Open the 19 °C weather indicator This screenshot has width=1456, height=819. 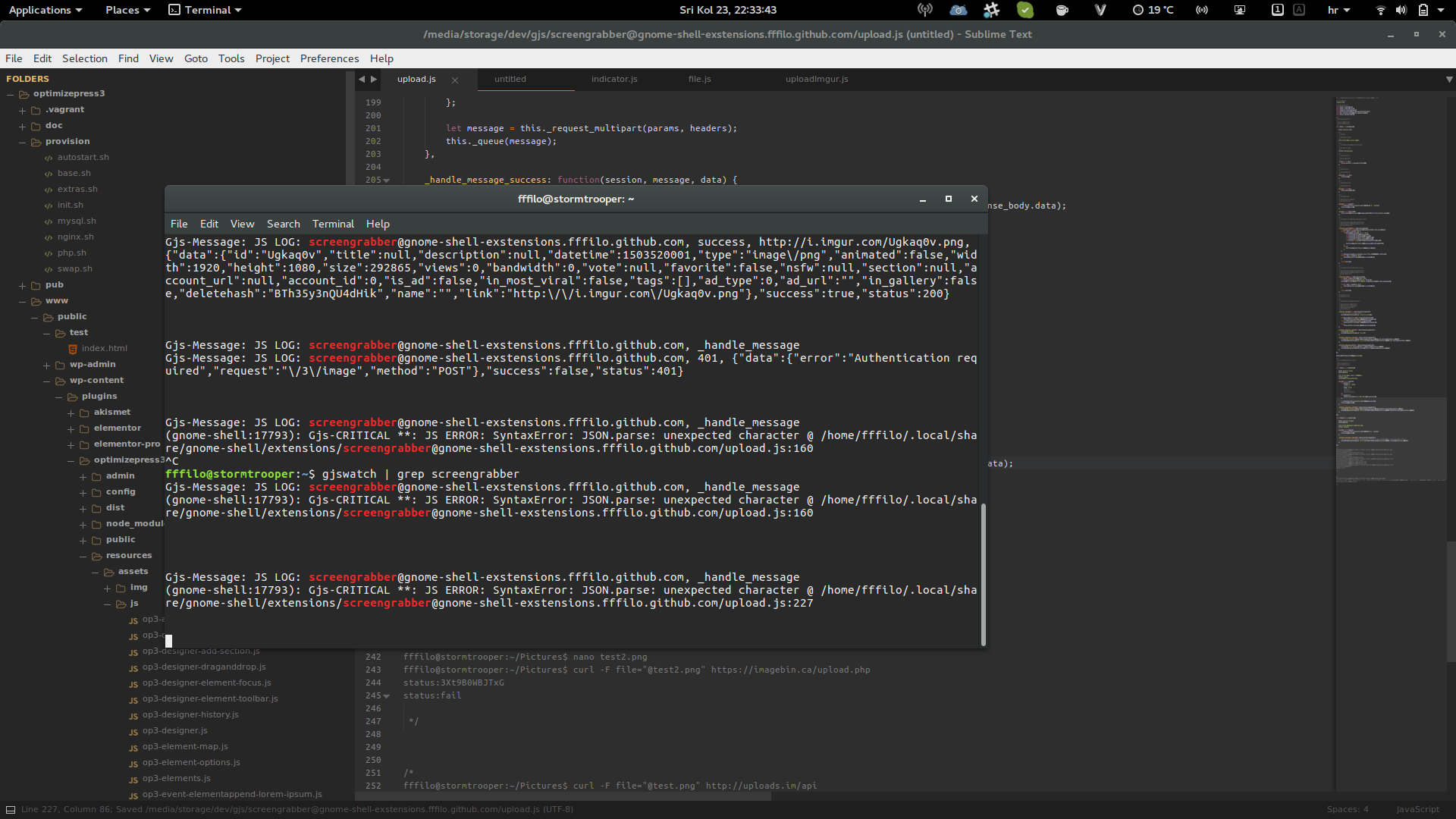point(1153,10)
